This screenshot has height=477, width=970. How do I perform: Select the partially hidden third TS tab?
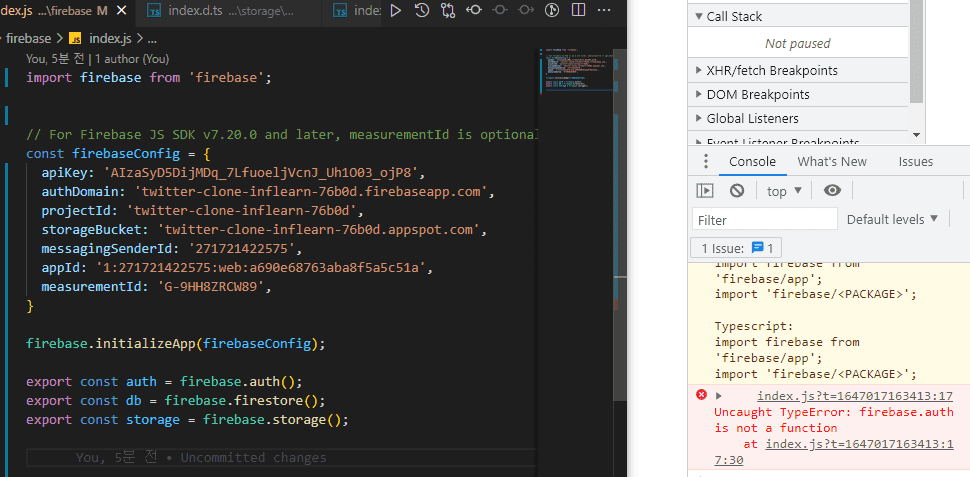point(356,11)
